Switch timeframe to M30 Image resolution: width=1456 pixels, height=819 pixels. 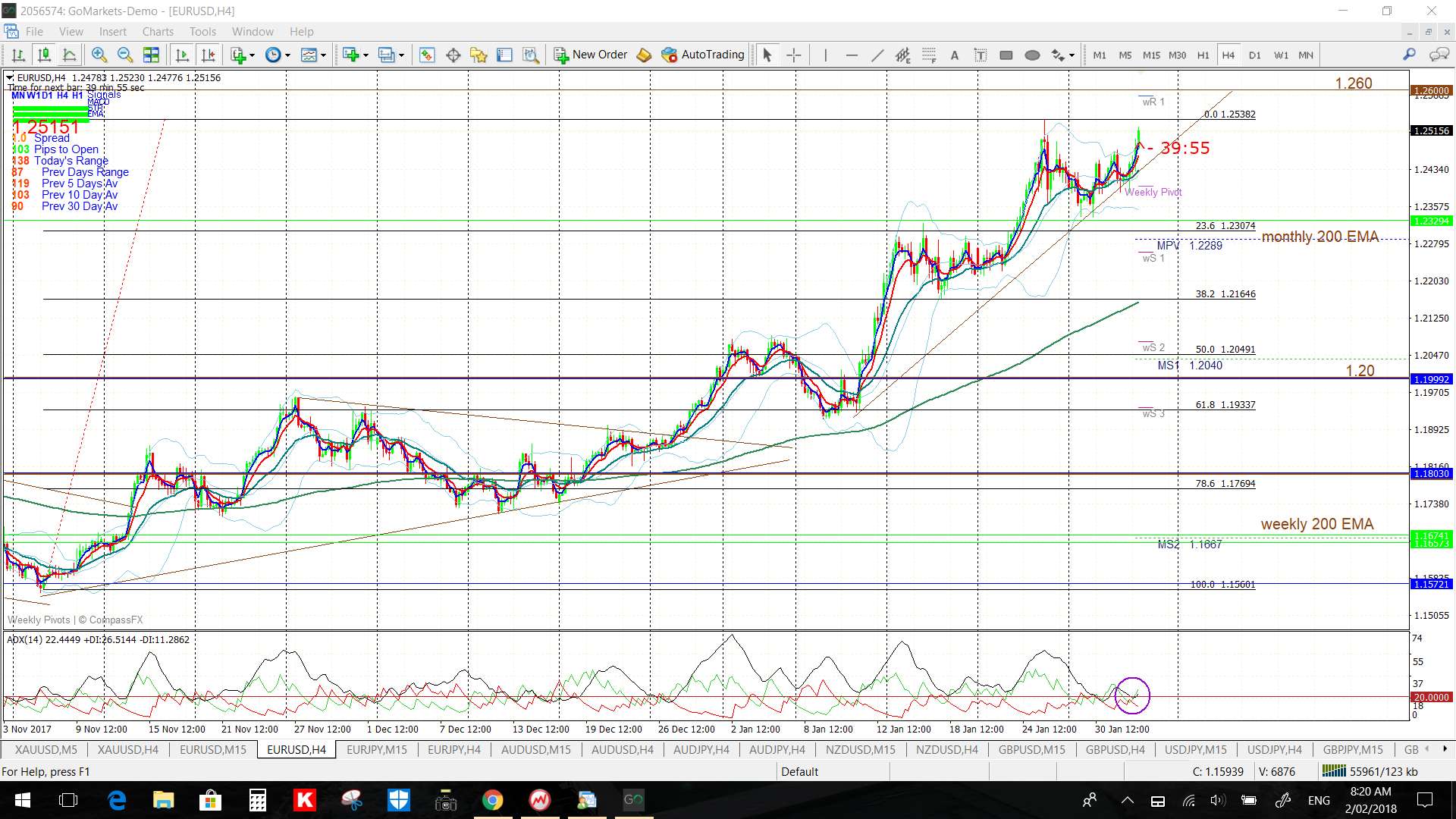pos(1177,55)
